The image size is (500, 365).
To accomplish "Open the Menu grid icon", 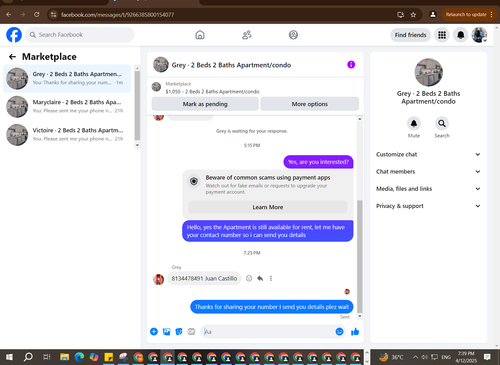I will pos(442,35).
